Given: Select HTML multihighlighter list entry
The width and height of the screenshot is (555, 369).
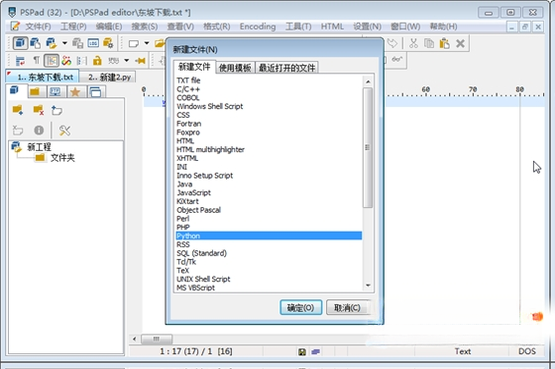Looking at the screenshot, I should pyautogui.click(x=269, y=149).
